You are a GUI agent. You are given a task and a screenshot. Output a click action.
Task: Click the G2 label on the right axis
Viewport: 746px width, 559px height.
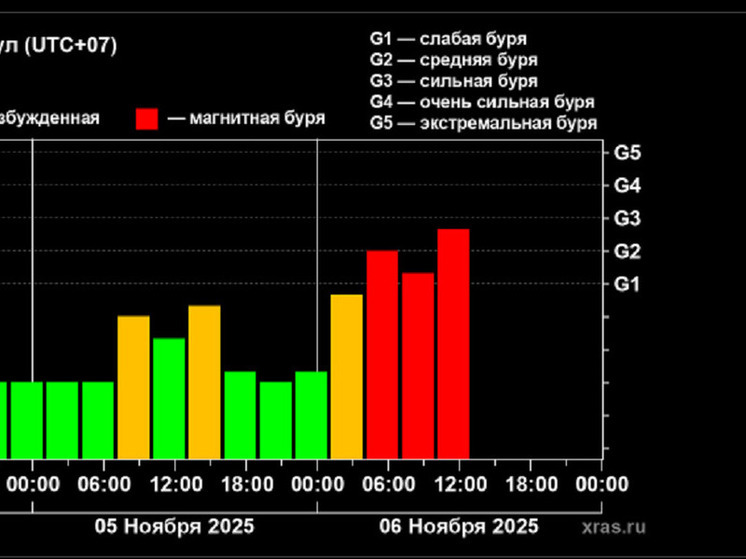(627, 251)
